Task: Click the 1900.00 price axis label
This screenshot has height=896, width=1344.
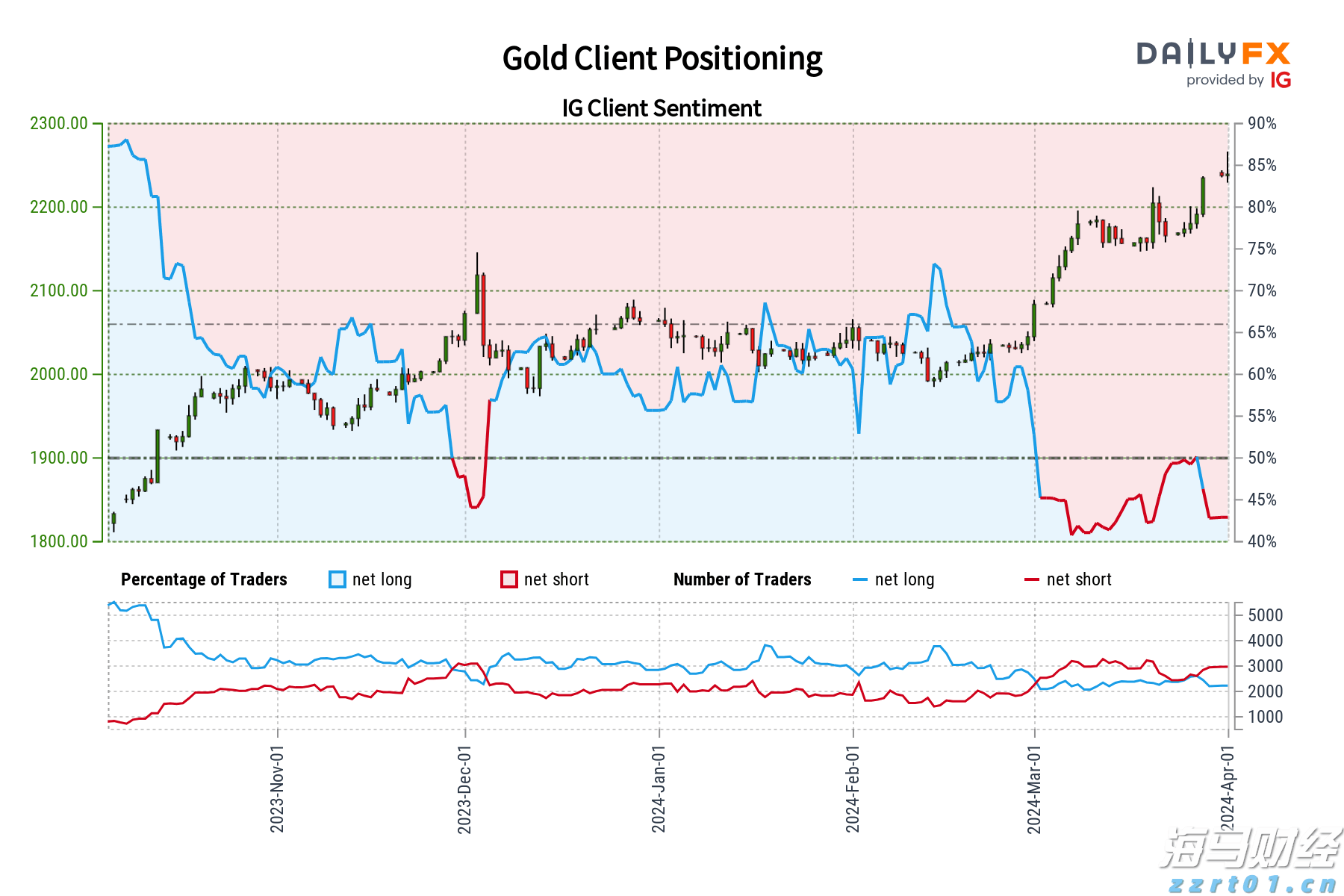Action: tap(59, 458)
